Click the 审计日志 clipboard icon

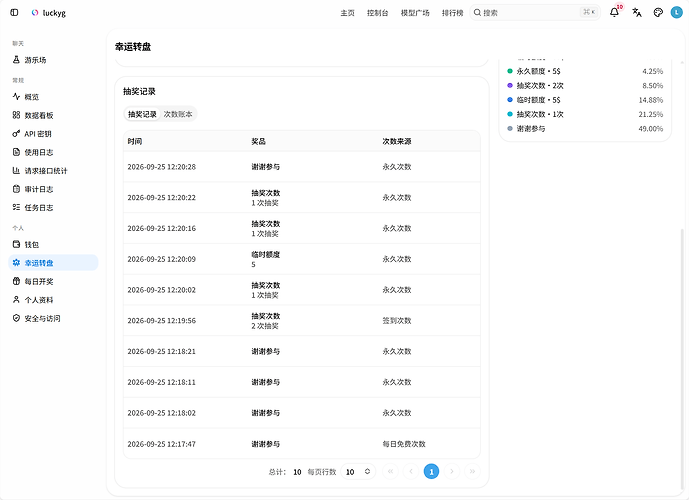click(x=16, y=189)
